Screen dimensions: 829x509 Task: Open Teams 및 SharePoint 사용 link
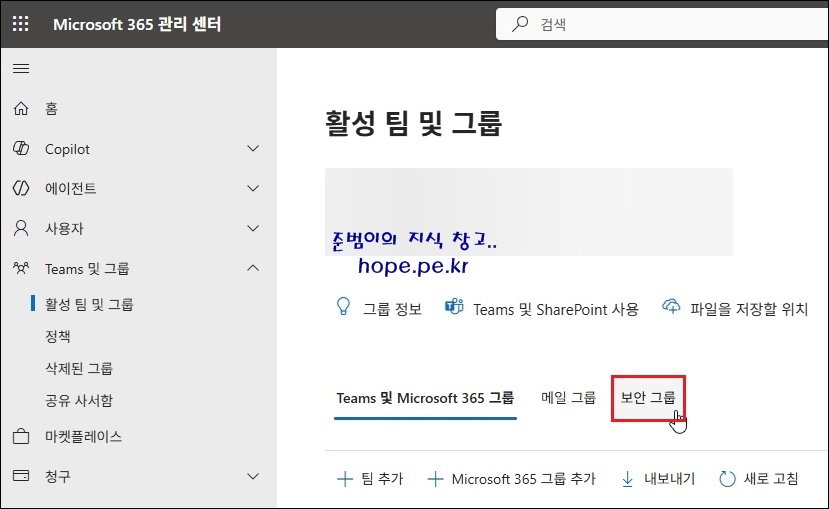coord(556,309)
